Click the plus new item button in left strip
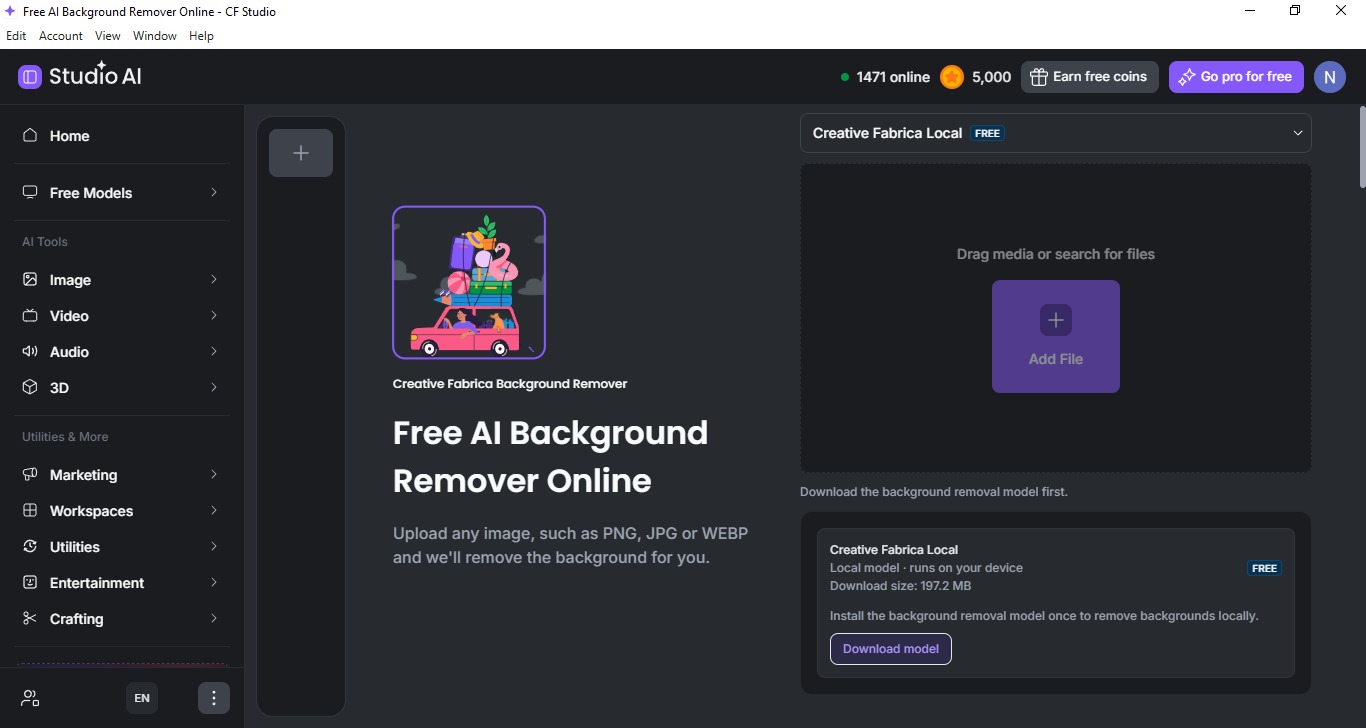This screenshot has width=1366, height=728. [301, 153]
